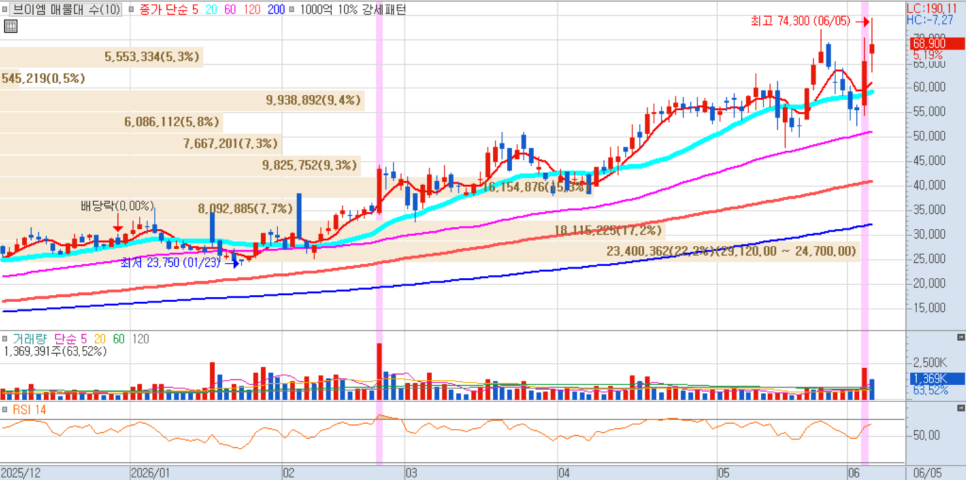Viewport: 966px width, 480px height.
Task: Click the 배당락(0.00%) ex-dividend annotation
Action: click(x=117, y=206)
